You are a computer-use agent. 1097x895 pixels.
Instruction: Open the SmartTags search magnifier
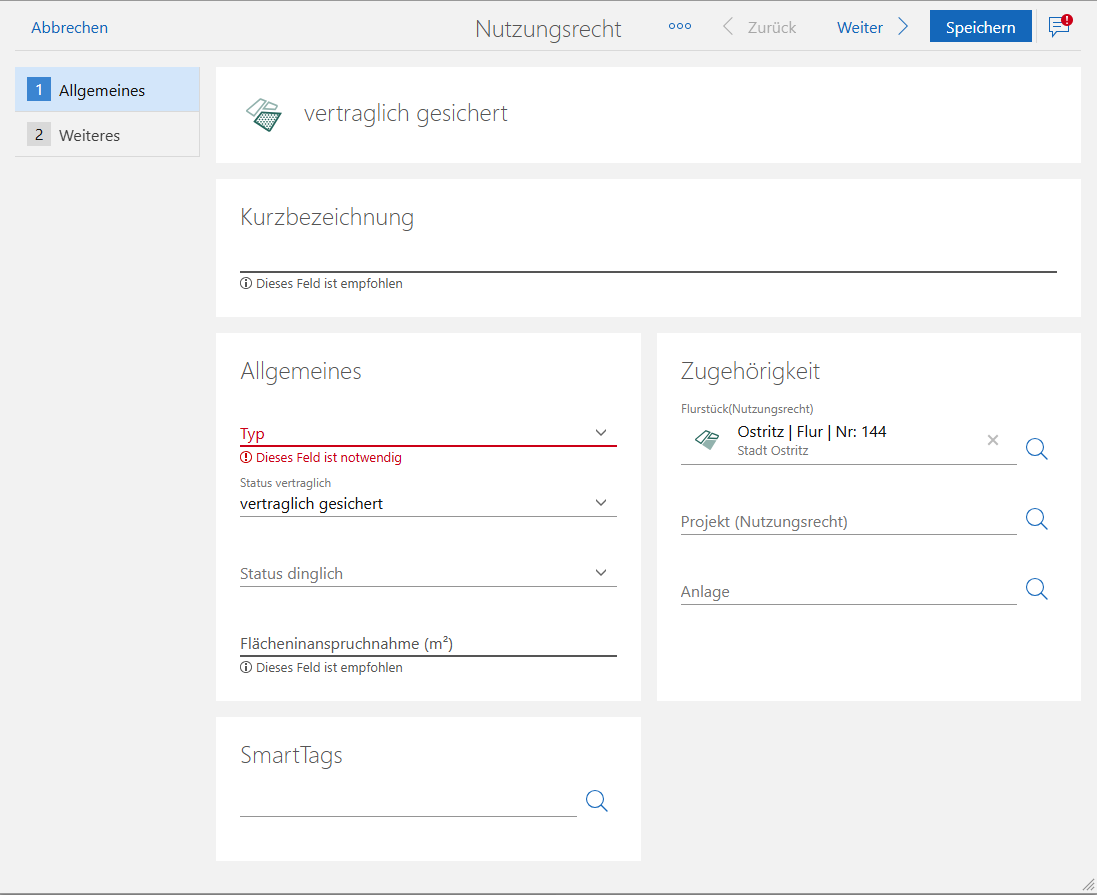click(596, 800)
